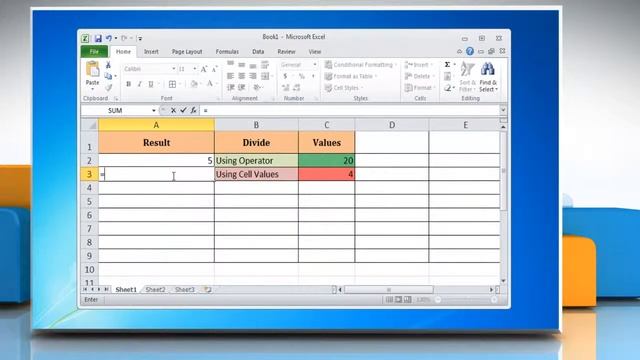
Task: Open the Clipboard dialog launcher
Action: (116, 99)
